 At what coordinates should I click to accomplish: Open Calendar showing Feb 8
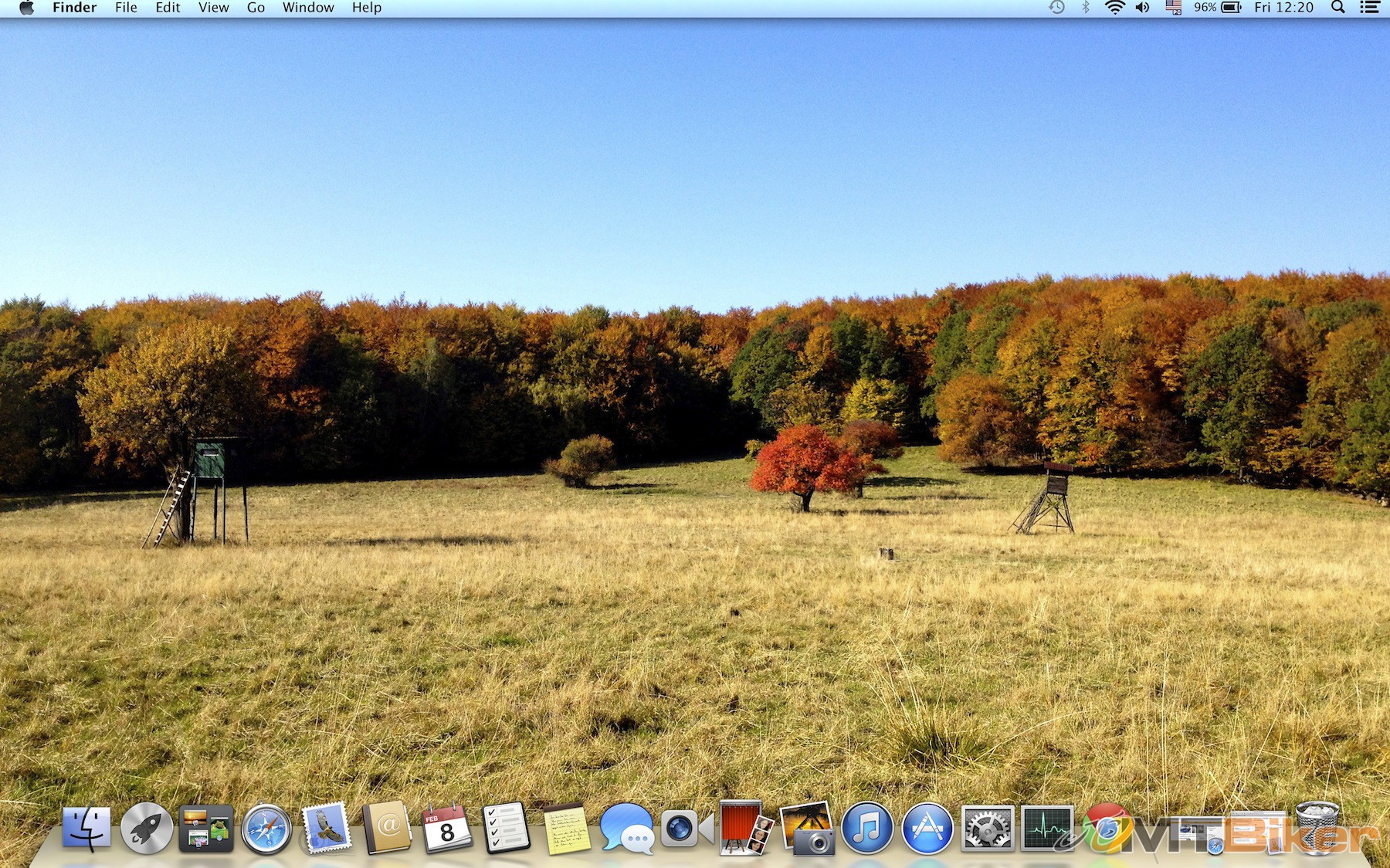coord(446,829)
